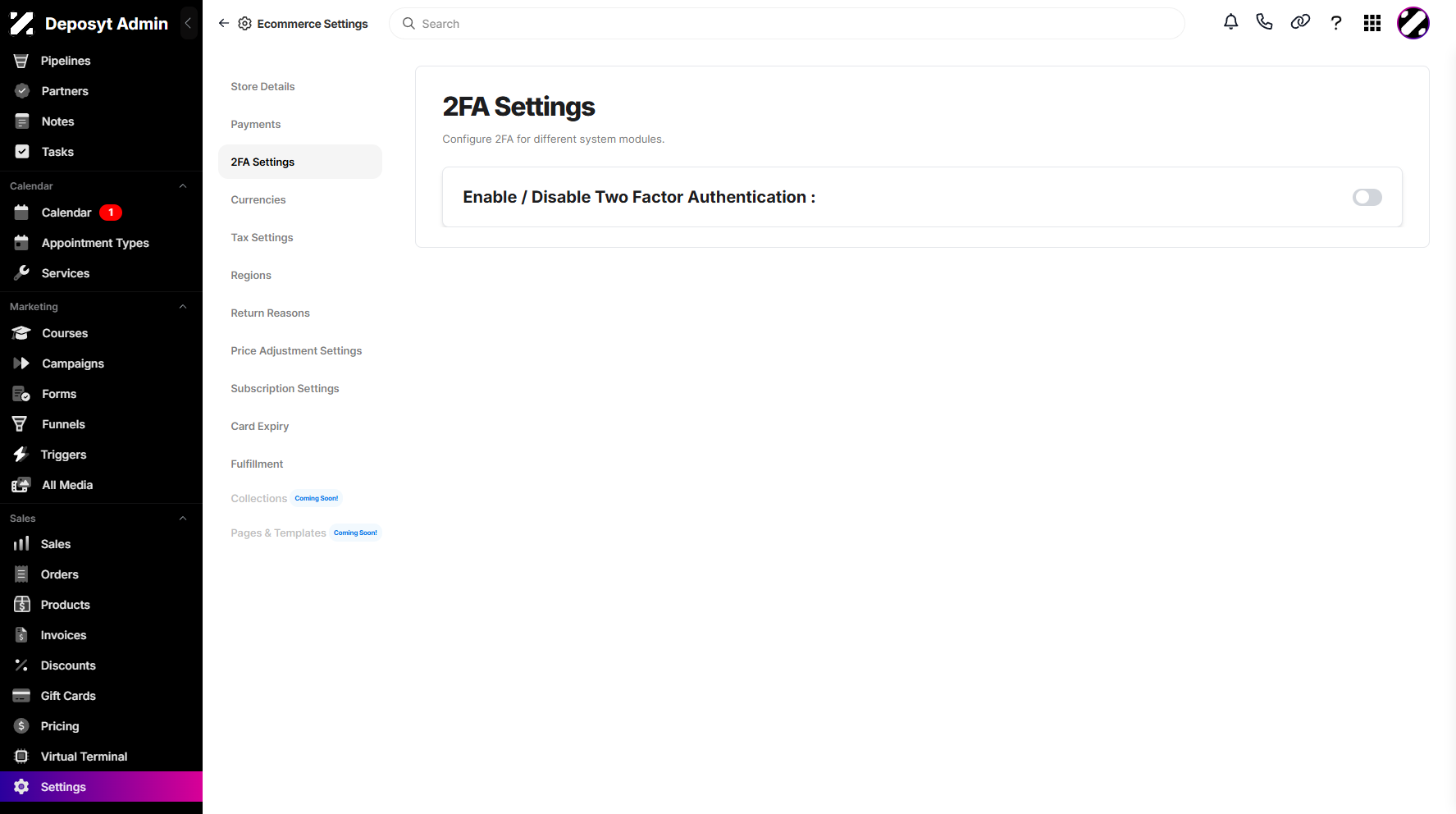
Task: Collapse the Sales sidebar section
Action: coord(183,519)
